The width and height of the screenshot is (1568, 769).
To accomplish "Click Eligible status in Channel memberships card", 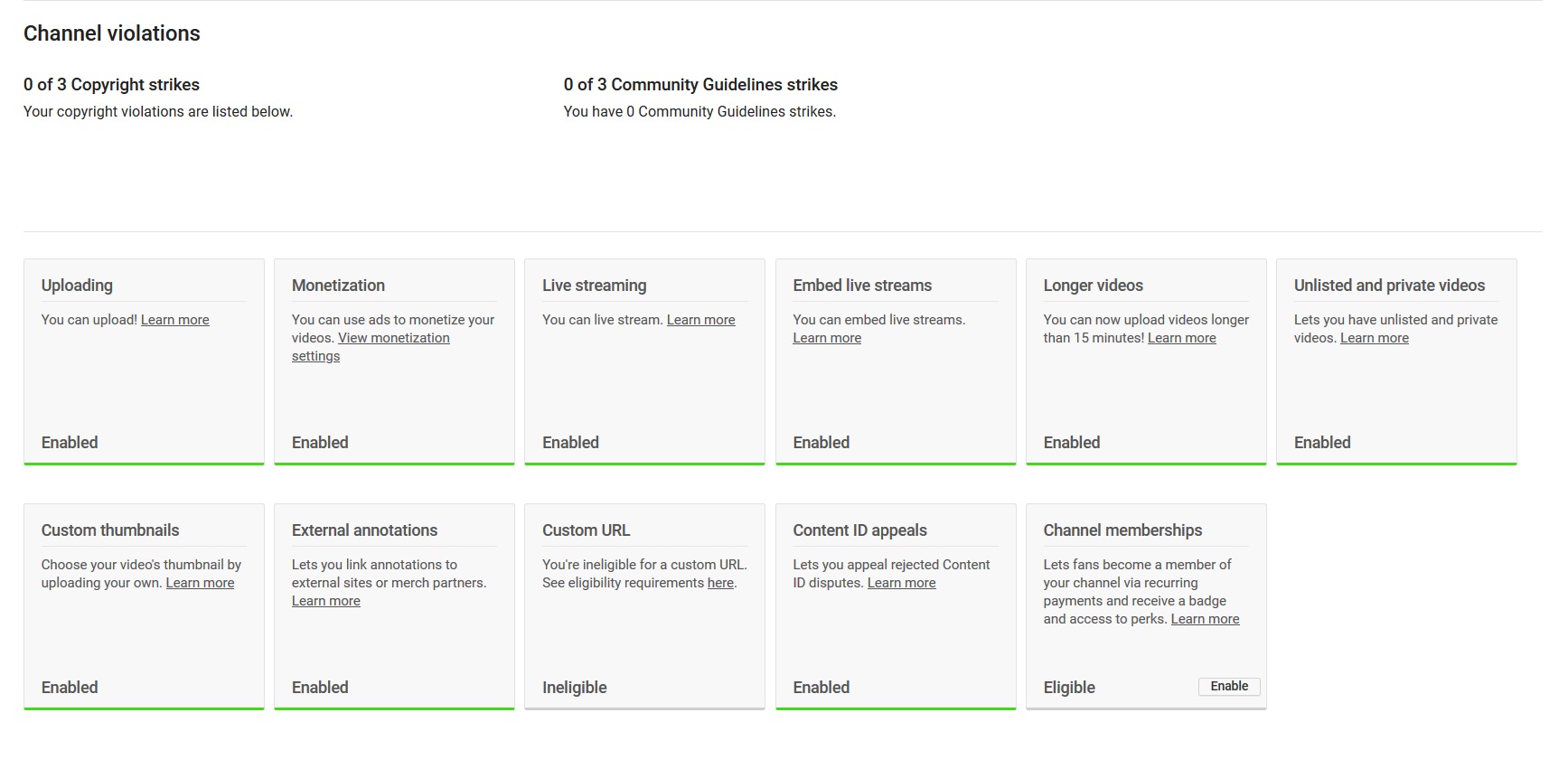I will (x=1069, y=688).
